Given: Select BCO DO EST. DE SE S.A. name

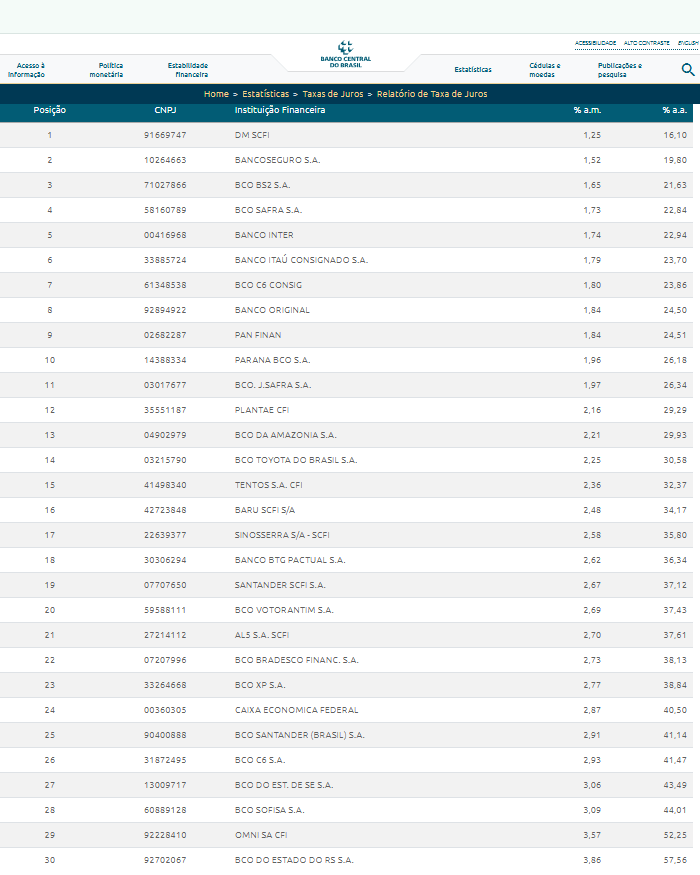Looking at the screenshot, I should 284,785.
